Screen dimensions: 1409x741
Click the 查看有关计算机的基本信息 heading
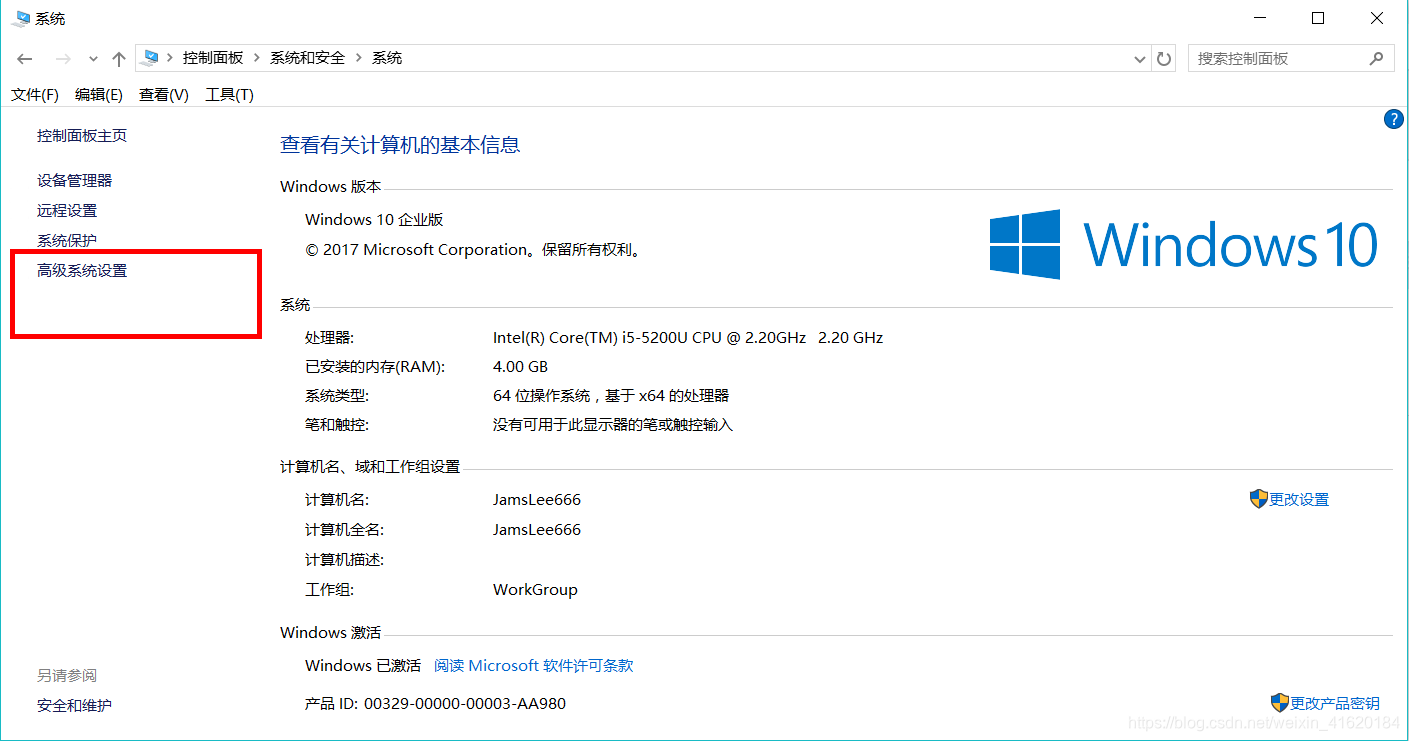click(x=400, y=146)
